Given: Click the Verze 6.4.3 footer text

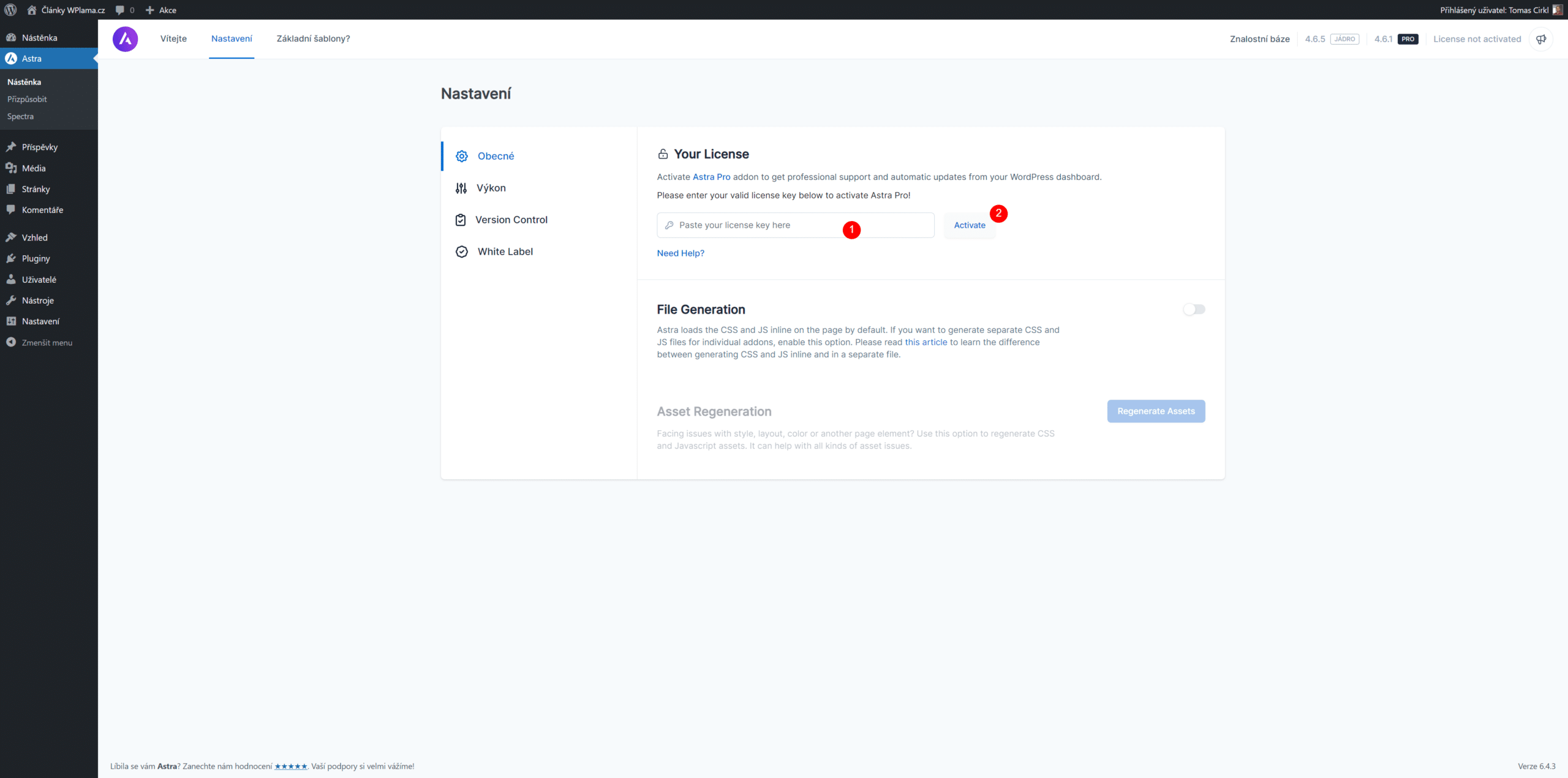Looking at the screenshot, I should point(1536,766).
